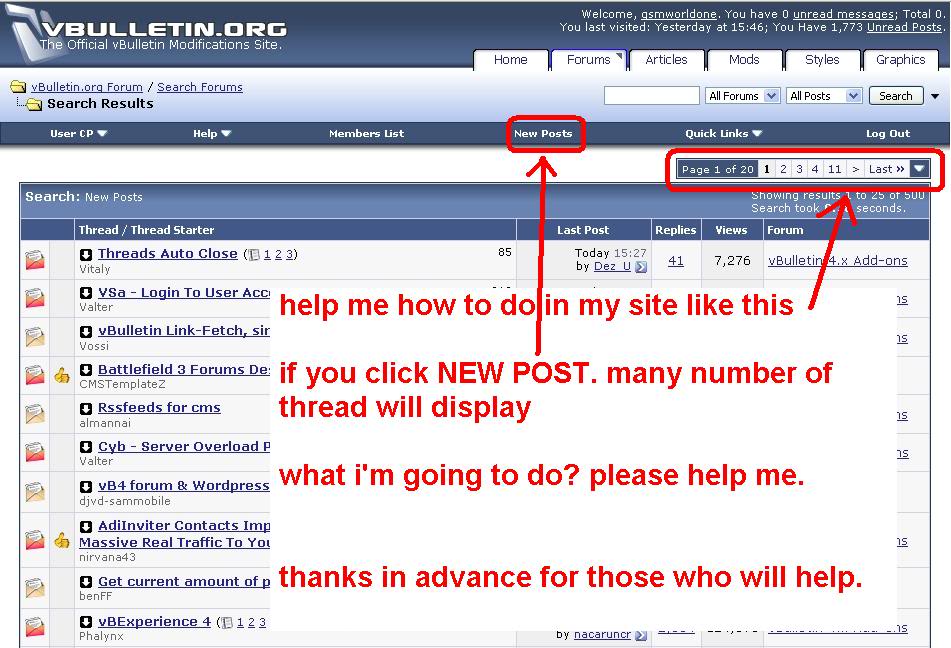Screen dimensions: 951x648
Task: Open the Styles tab
Action: tap(822, 60)
